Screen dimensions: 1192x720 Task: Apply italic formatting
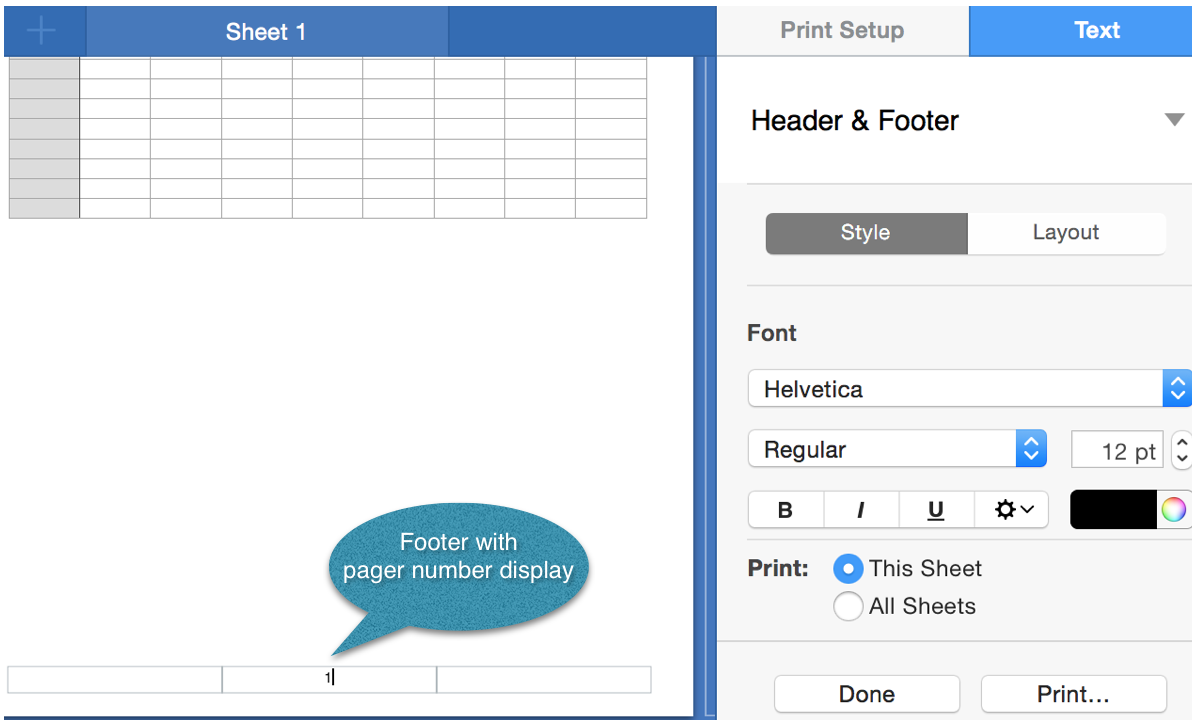[x=861, y=509]
